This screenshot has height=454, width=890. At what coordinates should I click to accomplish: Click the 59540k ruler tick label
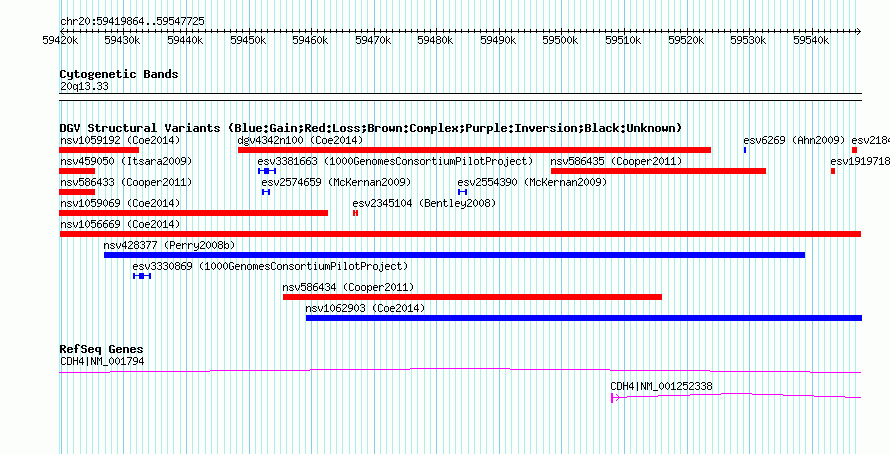pyautogui.click(x=812, y=40)
